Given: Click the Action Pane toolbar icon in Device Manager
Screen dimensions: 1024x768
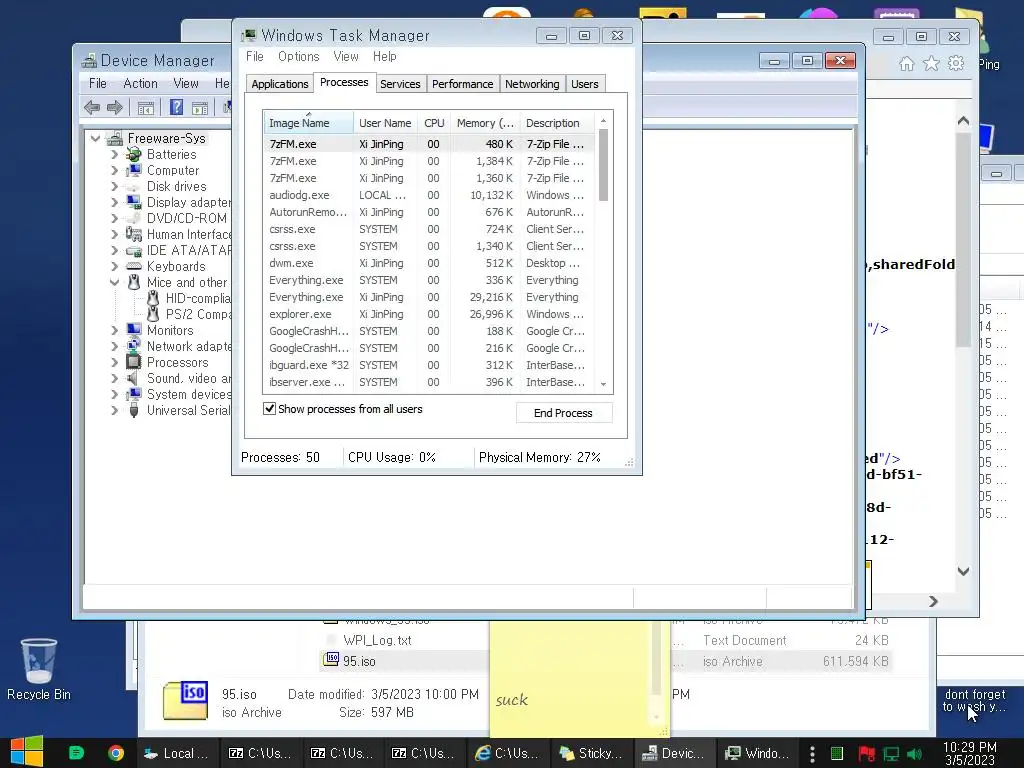Looking at the screenshot, I should [x=200, y=108].
